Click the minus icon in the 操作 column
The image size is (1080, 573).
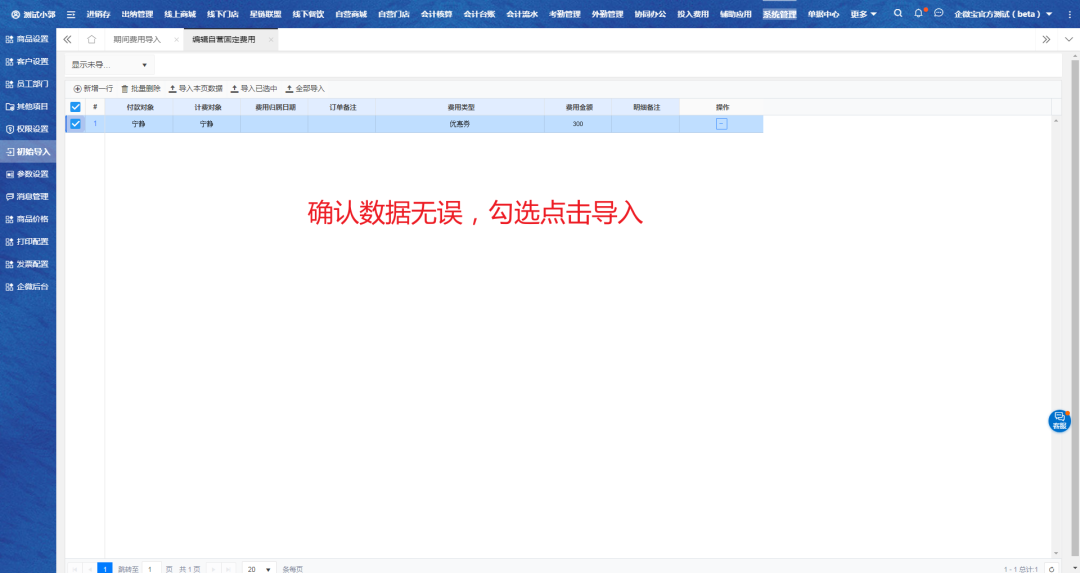[721, 124]
